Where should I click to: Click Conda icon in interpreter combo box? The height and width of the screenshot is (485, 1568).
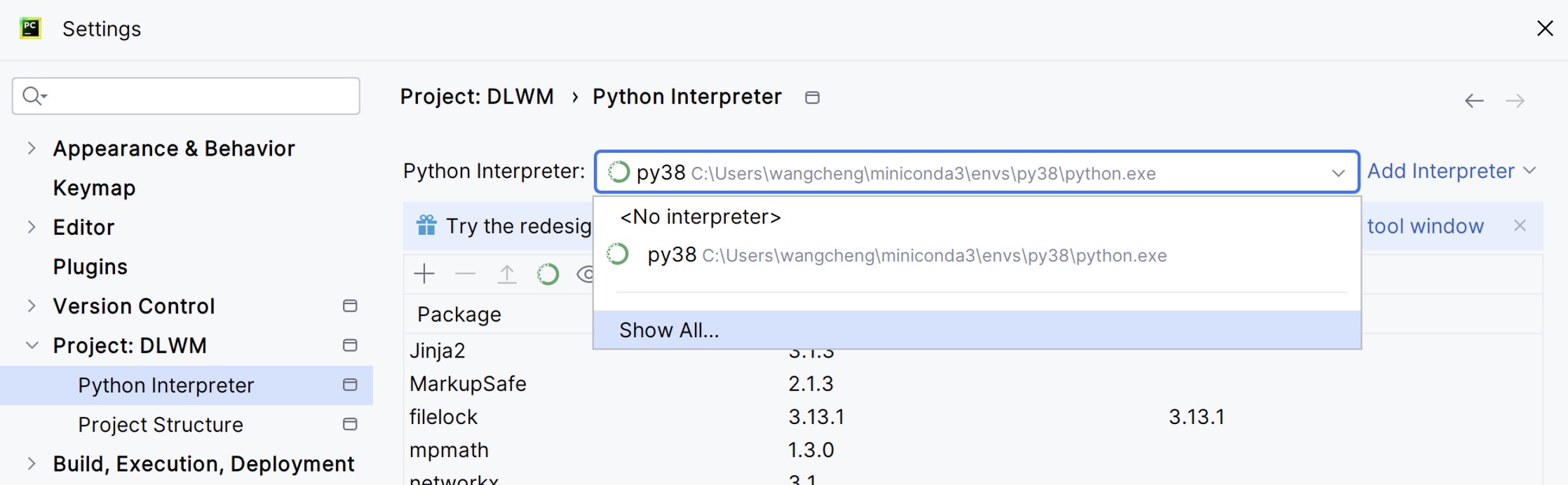pyautogui.click(x=619, y=172)
